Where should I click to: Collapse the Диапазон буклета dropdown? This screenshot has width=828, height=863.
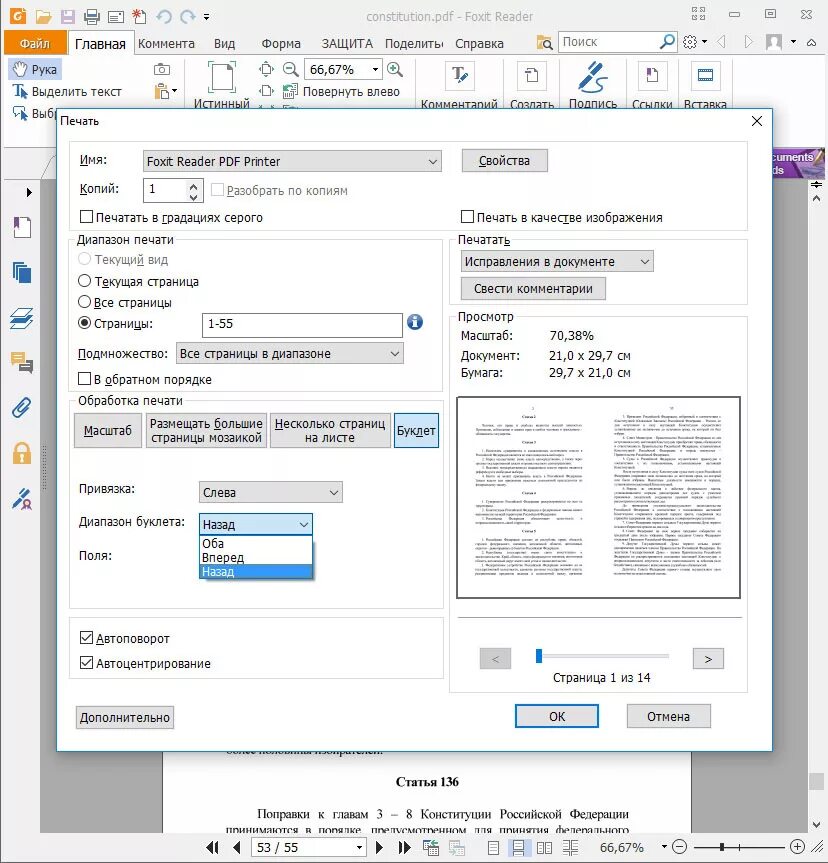(x=255, y=525)
